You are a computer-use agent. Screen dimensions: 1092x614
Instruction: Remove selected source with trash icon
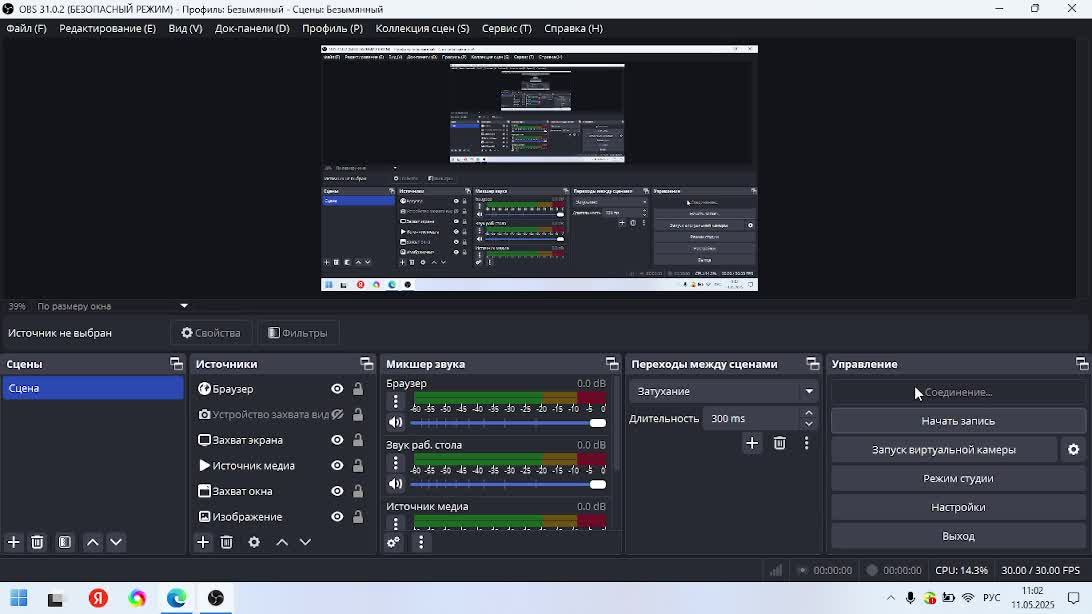pyautogui.click(x=226, y=542)
